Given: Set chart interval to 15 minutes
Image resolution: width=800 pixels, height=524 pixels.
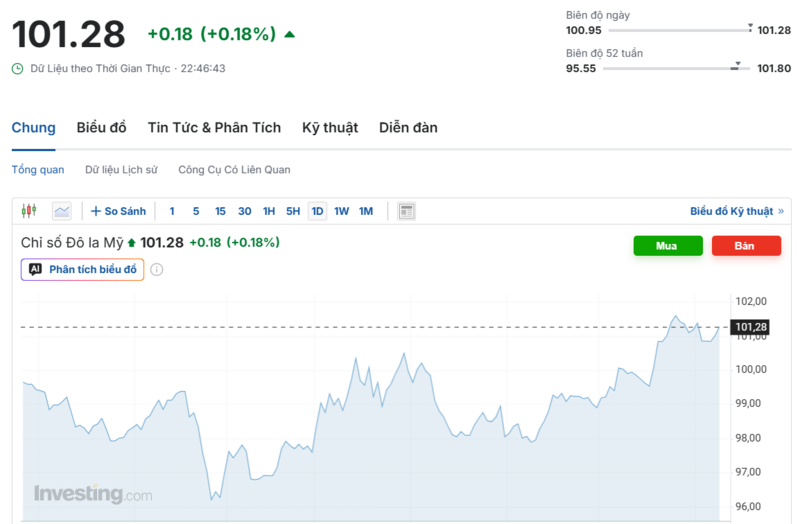Looking at the screenshot, I should [220, 211].
